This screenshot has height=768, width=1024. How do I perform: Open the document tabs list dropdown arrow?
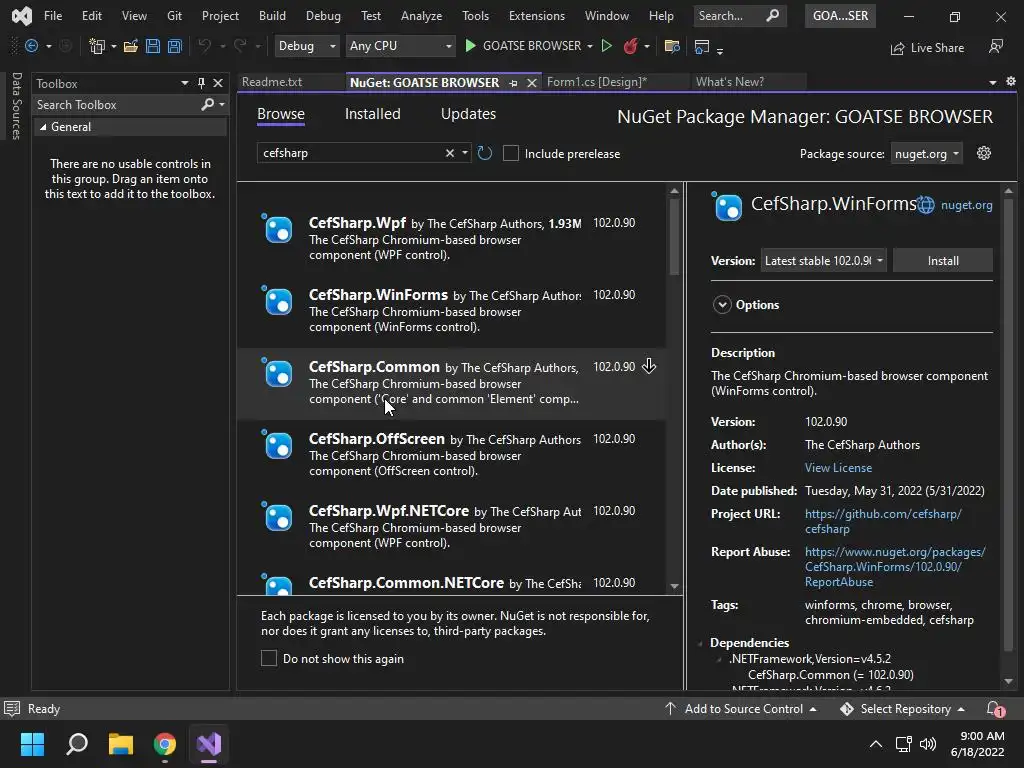pos(993,82)
